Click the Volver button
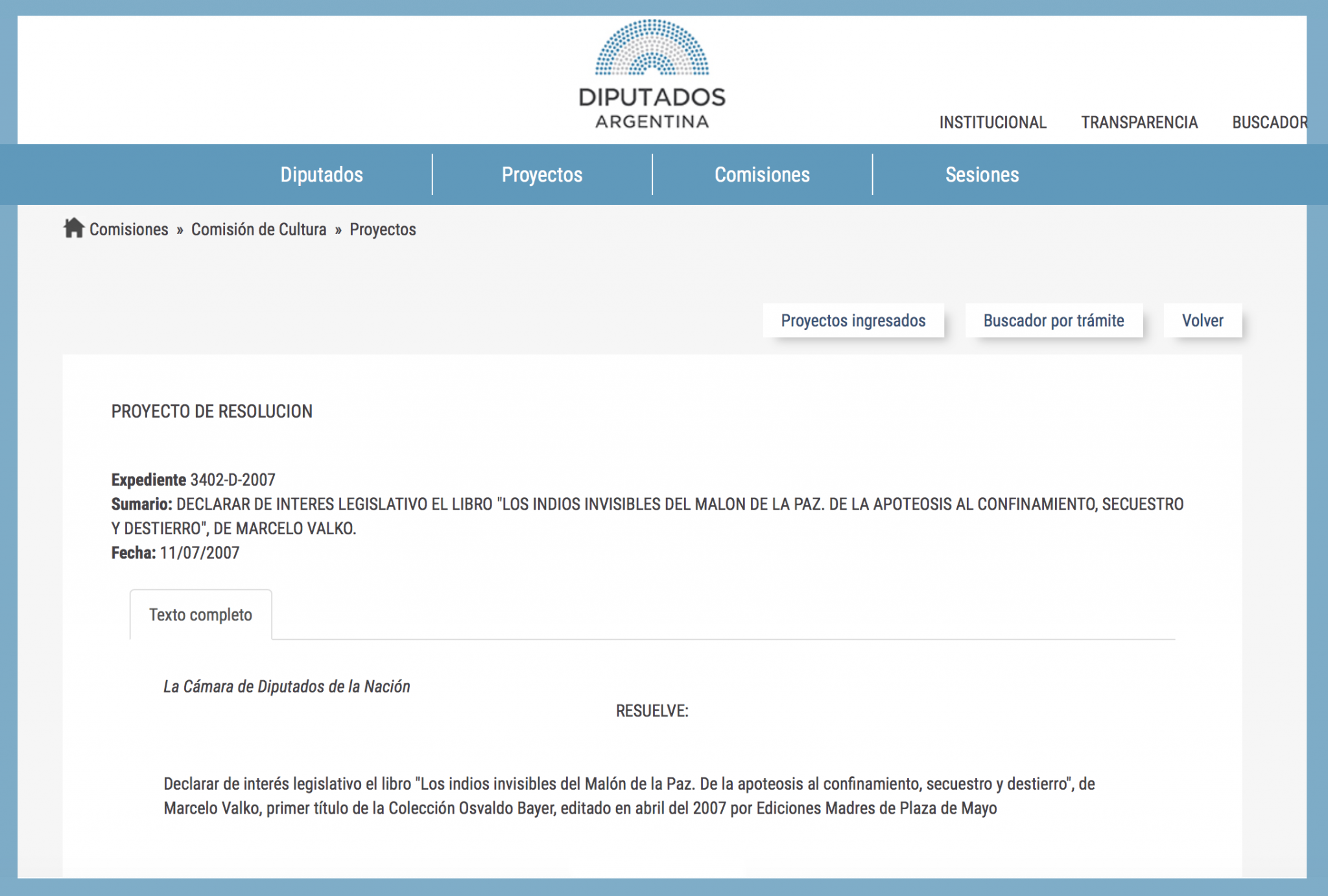 1203,320
